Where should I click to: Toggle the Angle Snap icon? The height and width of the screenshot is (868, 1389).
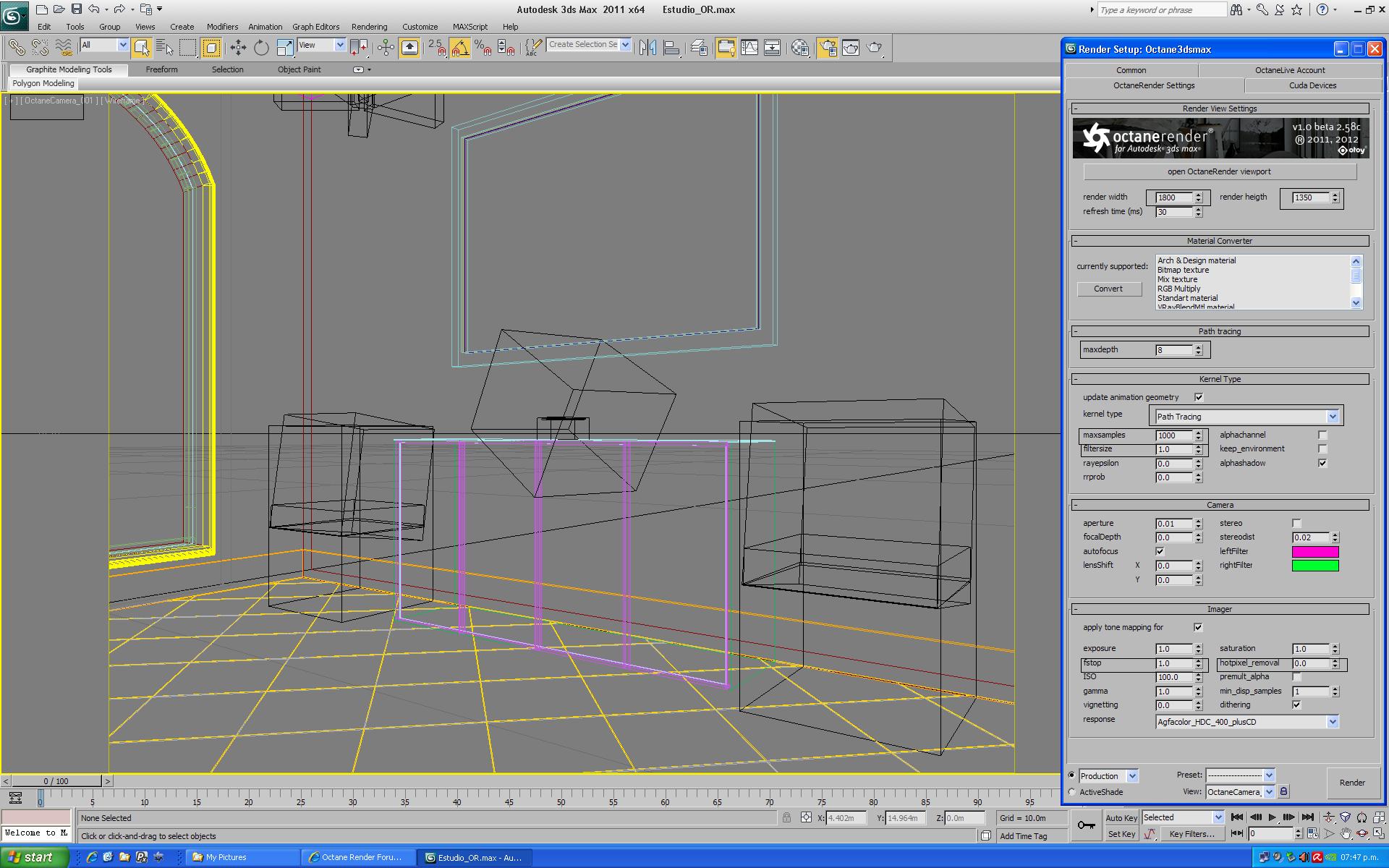pyautogui.click(x=459, y=48)
